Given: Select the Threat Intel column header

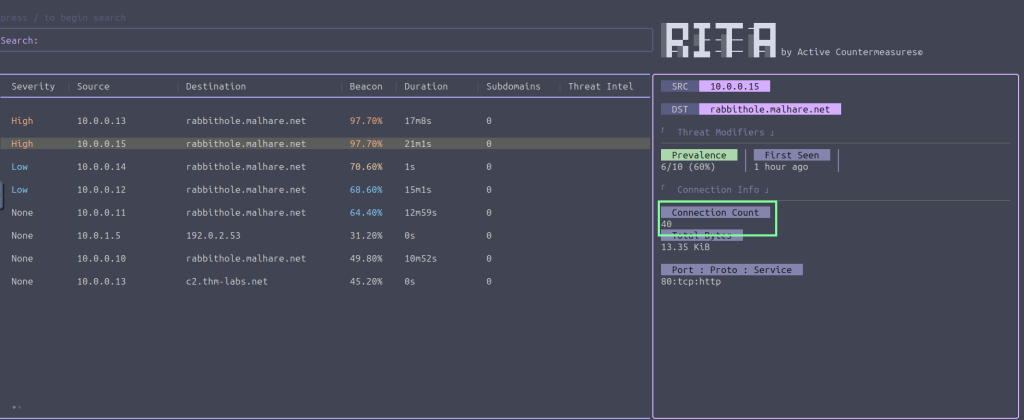Looking at the screenshot, I should 600,87.
